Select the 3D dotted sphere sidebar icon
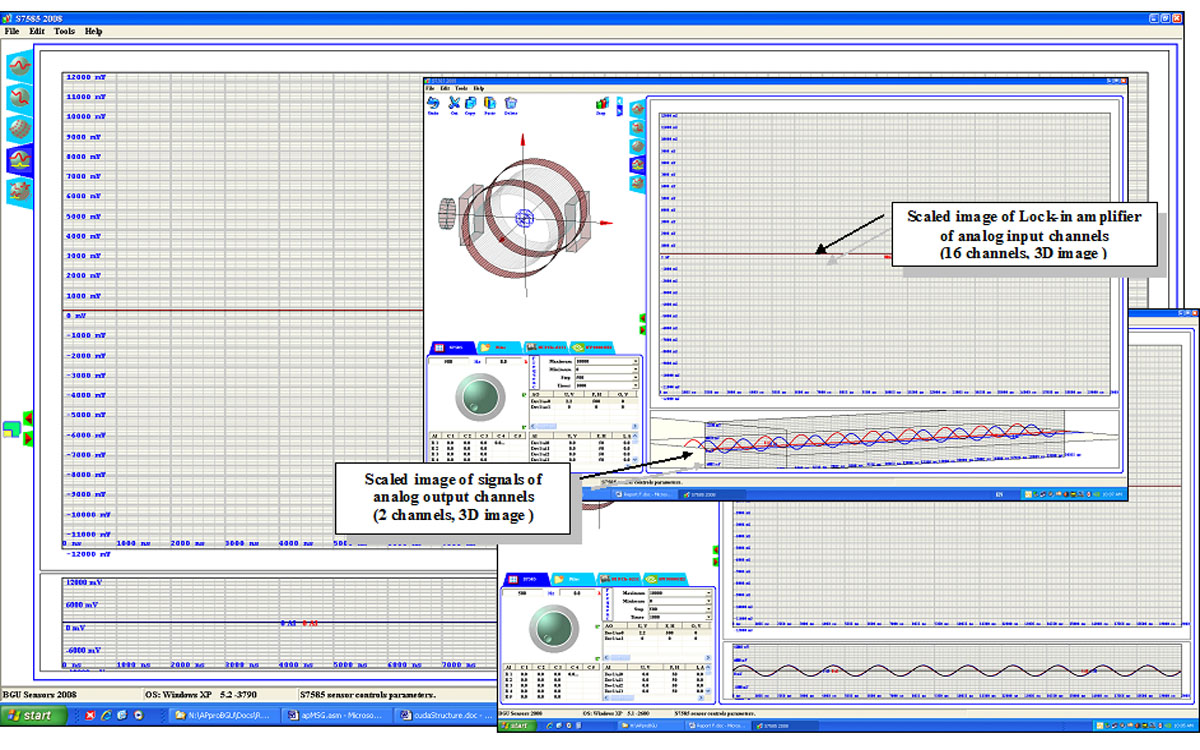Image resolution: width=1200 pixels, height=750 pixels. (20, 128)
